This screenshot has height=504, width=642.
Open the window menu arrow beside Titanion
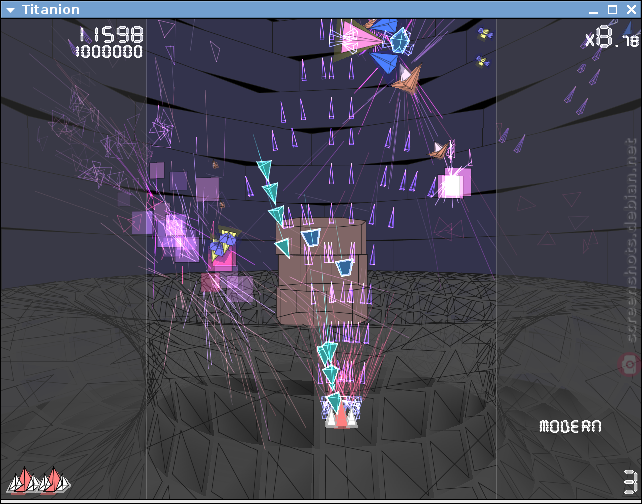pyautogui.click(x=11, y=10)
